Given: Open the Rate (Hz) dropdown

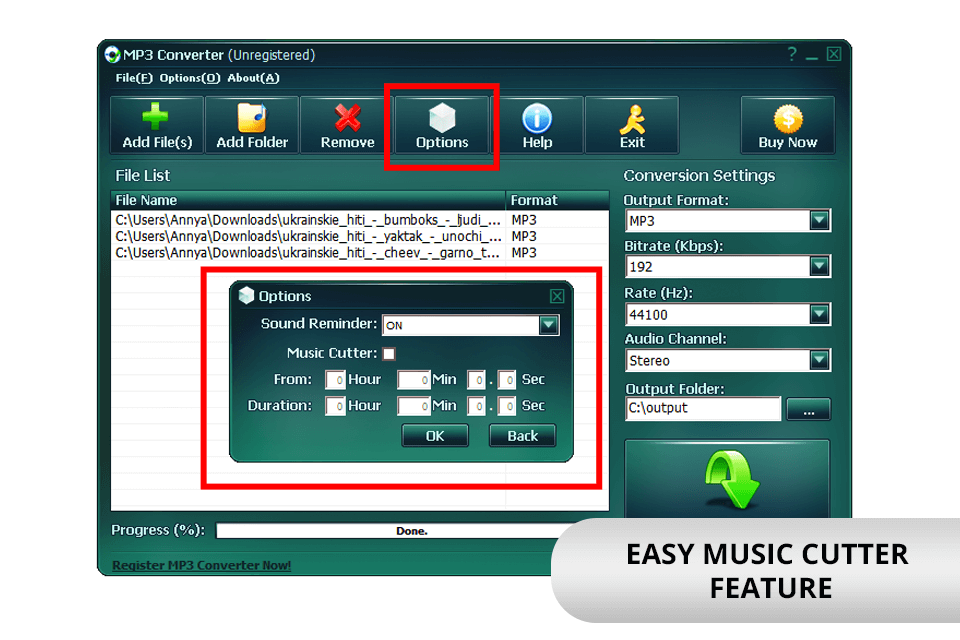Looking at the screenshot, I should pos(819,314).
